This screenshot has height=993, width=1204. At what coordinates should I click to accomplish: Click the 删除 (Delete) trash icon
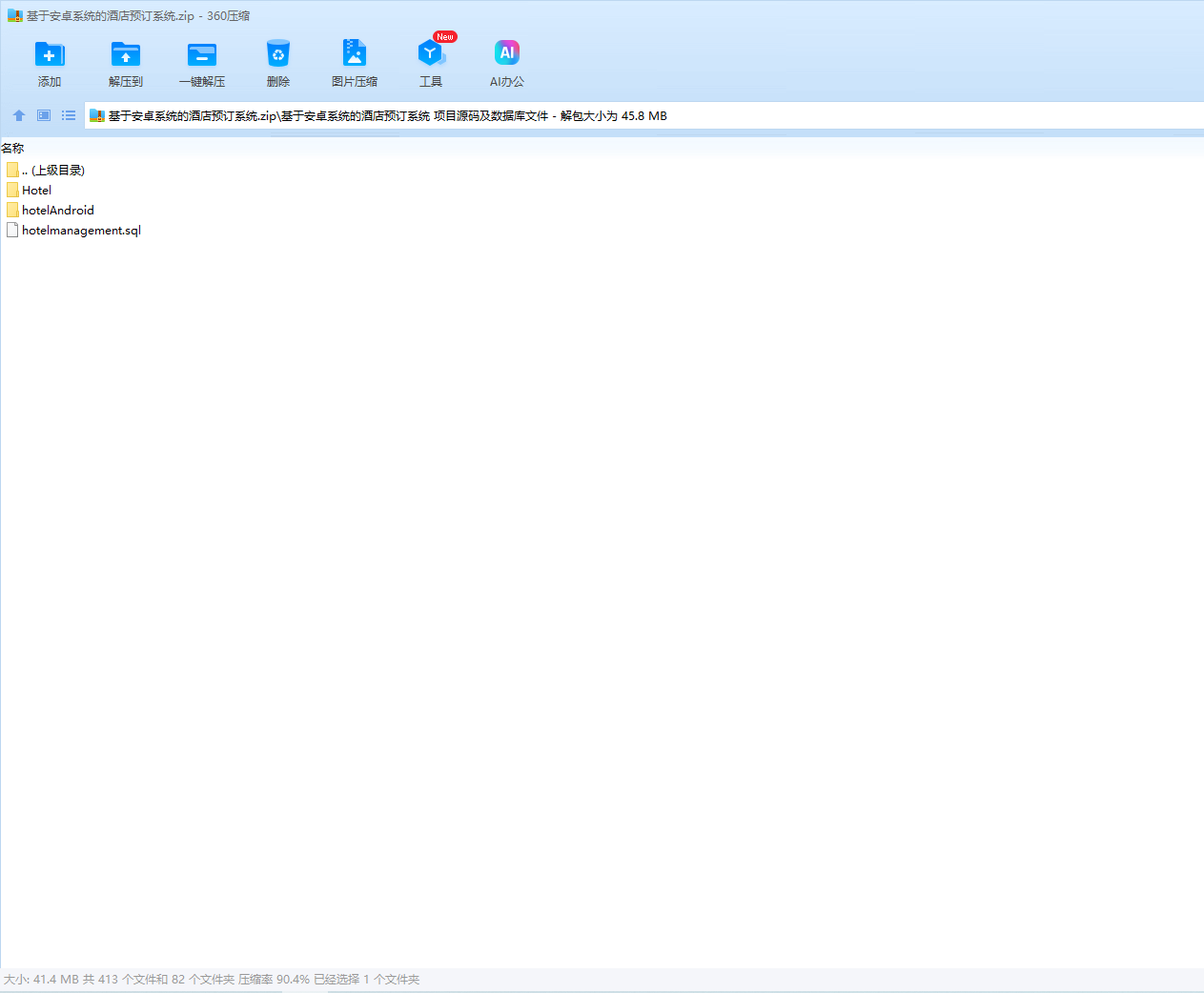pos(278,54)
